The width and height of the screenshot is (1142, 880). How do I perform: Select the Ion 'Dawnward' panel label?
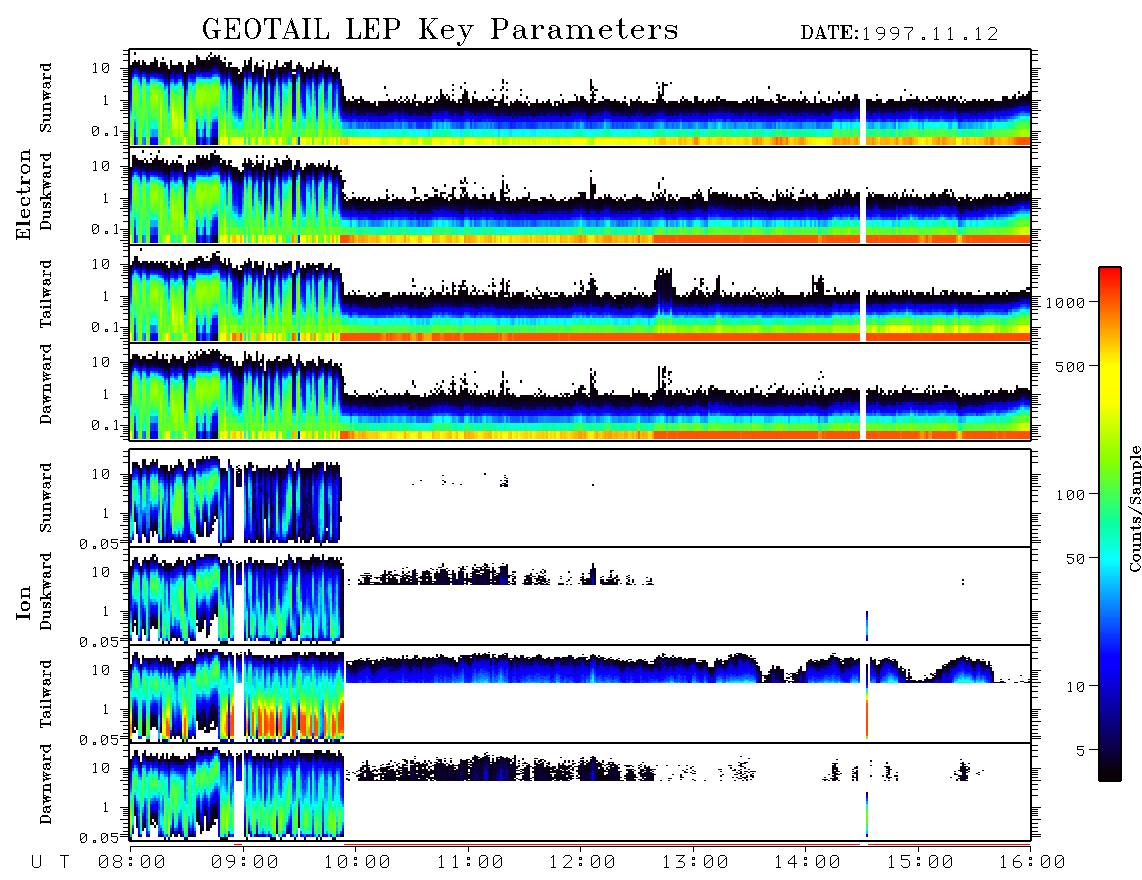click(46, 783)
